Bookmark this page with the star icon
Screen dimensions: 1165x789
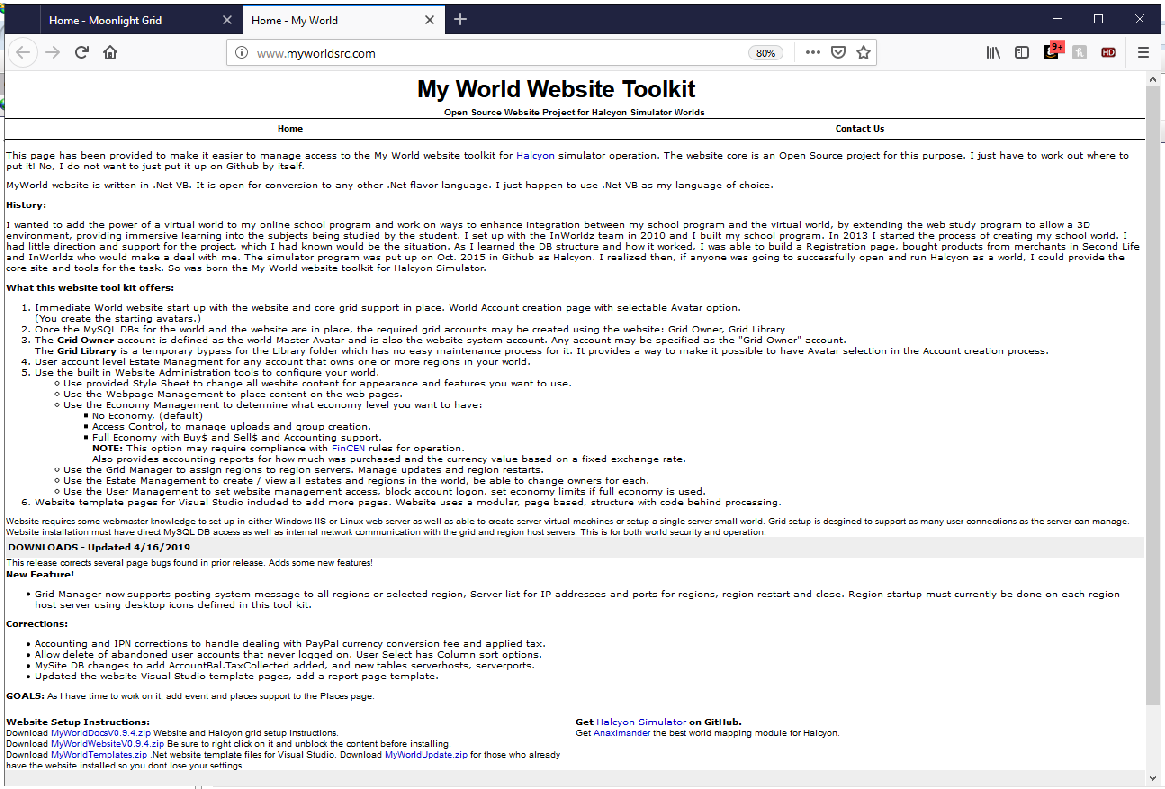tap(863, 53)
